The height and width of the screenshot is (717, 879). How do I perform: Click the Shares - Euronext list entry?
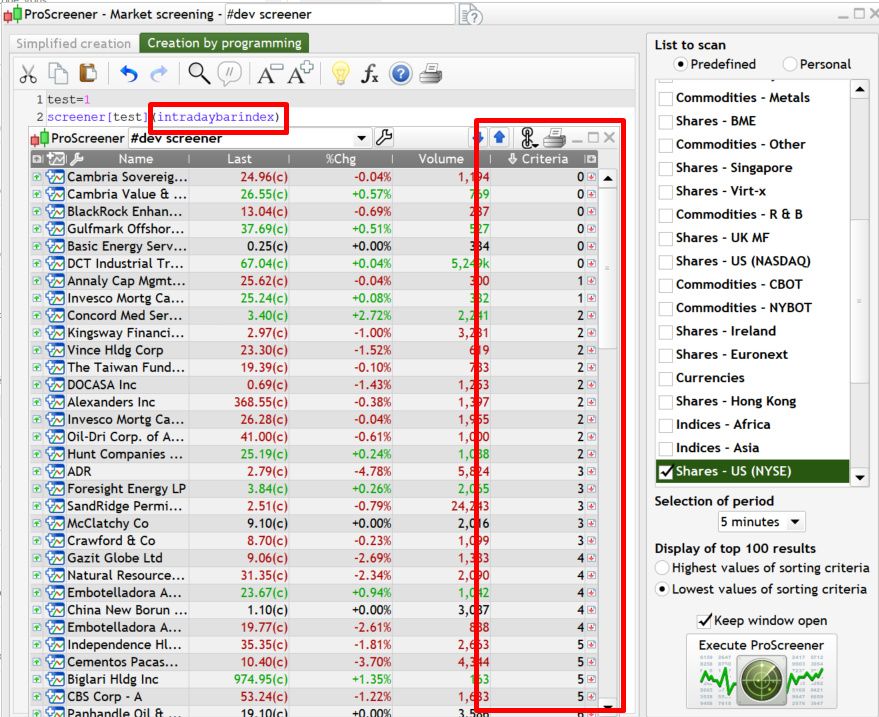coord(732,355)
